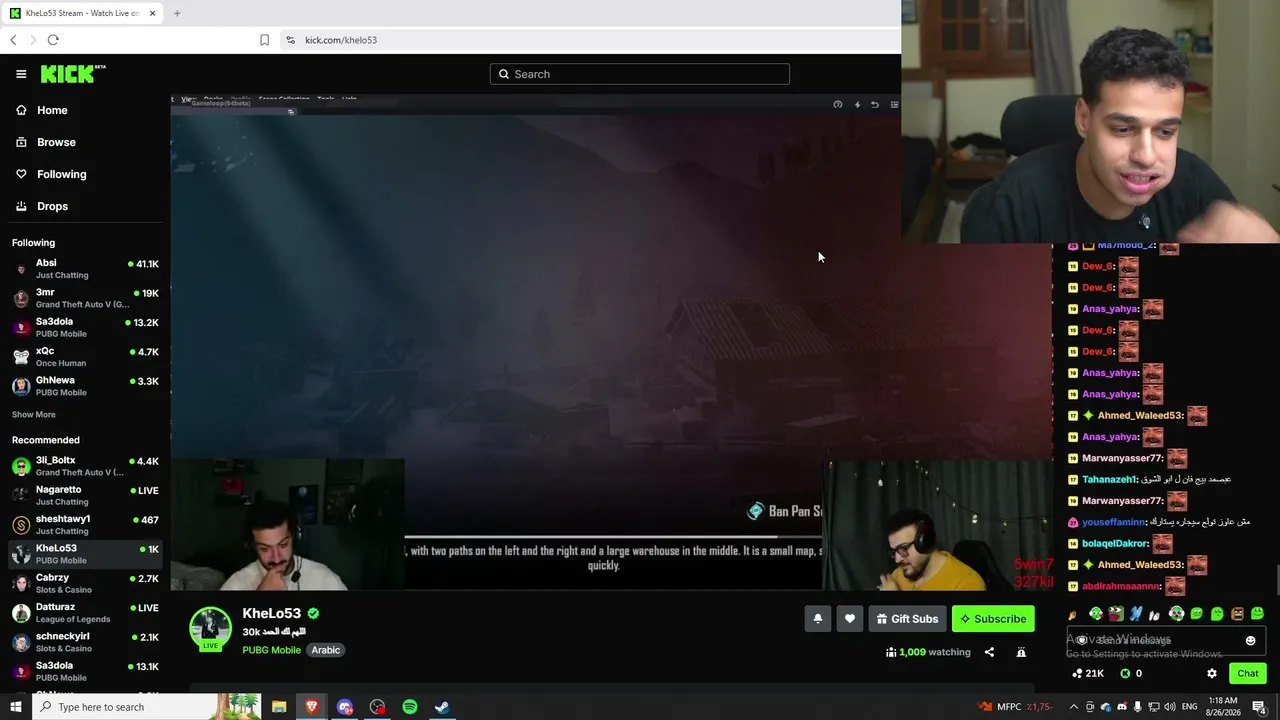Viewport: 1280px width, 720px height.
Task: Click the Kick search box
Action: point(640,74)
